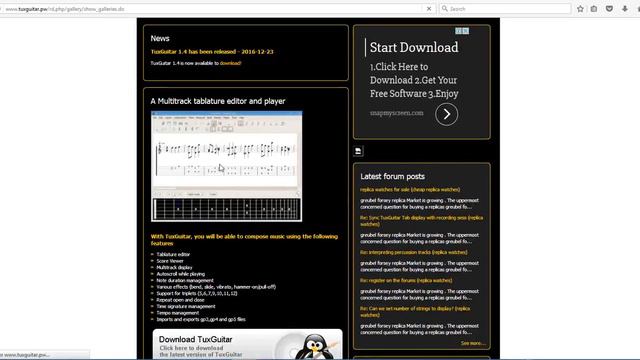The image size is (640, 360).
Task: Open 'Re: register on the forums' forum post
Action: (x=406, y=281)
